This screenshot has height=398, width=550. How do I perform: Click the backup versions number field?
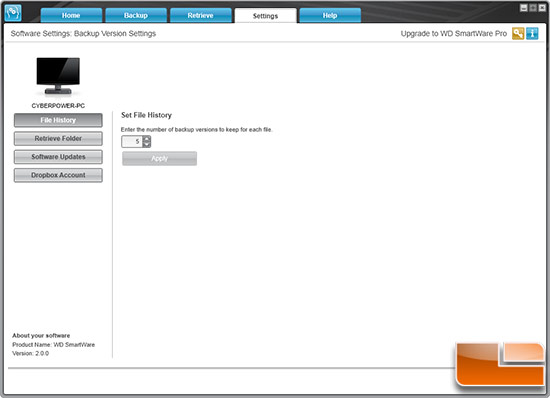[x=132, y=142]
